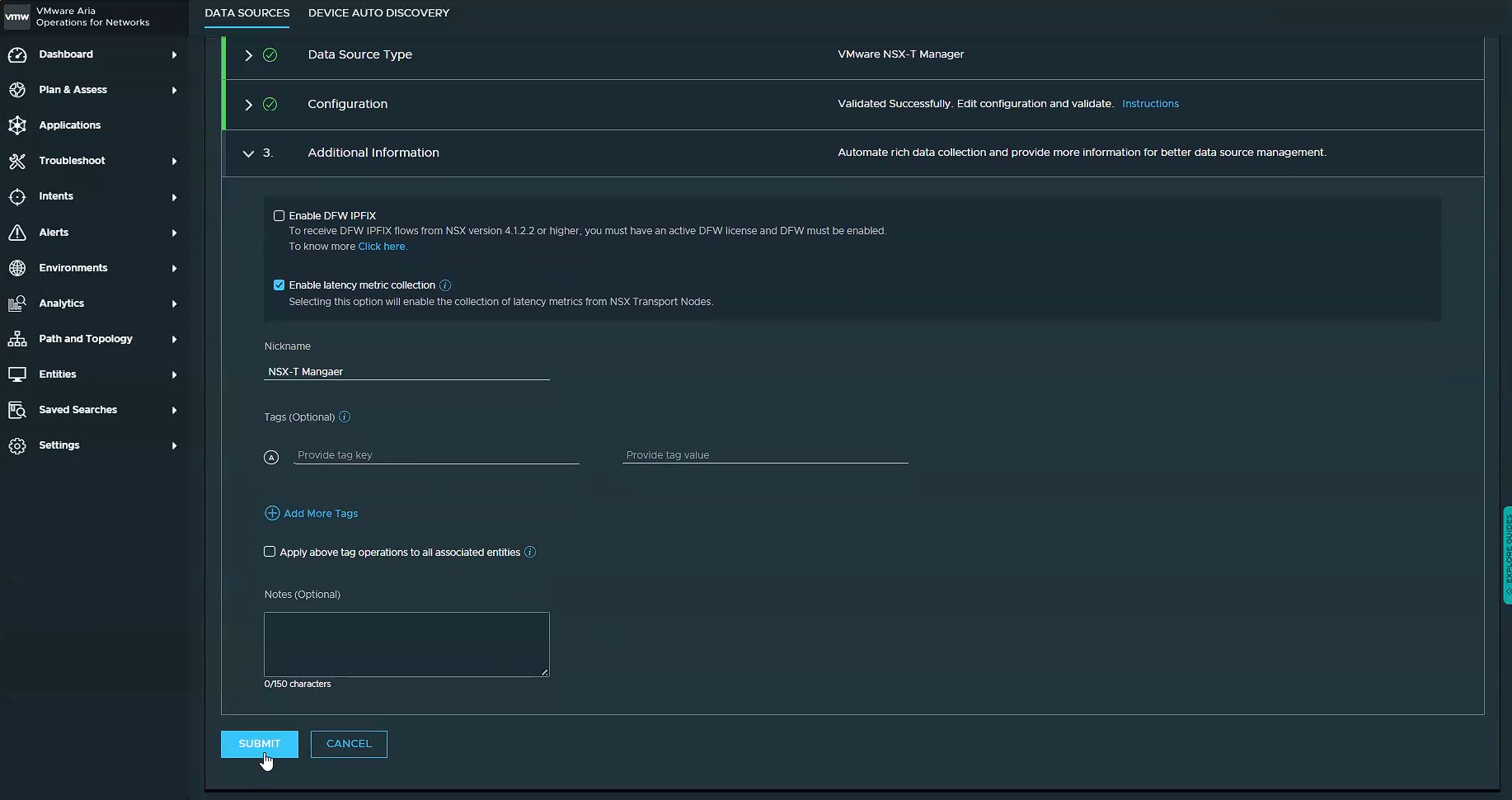Expand Entities submenu arrow
This screenshot has width=1512, height=800.
coord(174,374)
